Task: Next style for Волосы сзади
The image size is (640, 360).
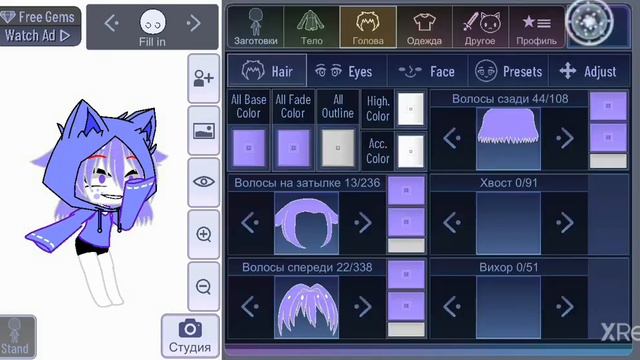Action: click(x=564, y=138)
